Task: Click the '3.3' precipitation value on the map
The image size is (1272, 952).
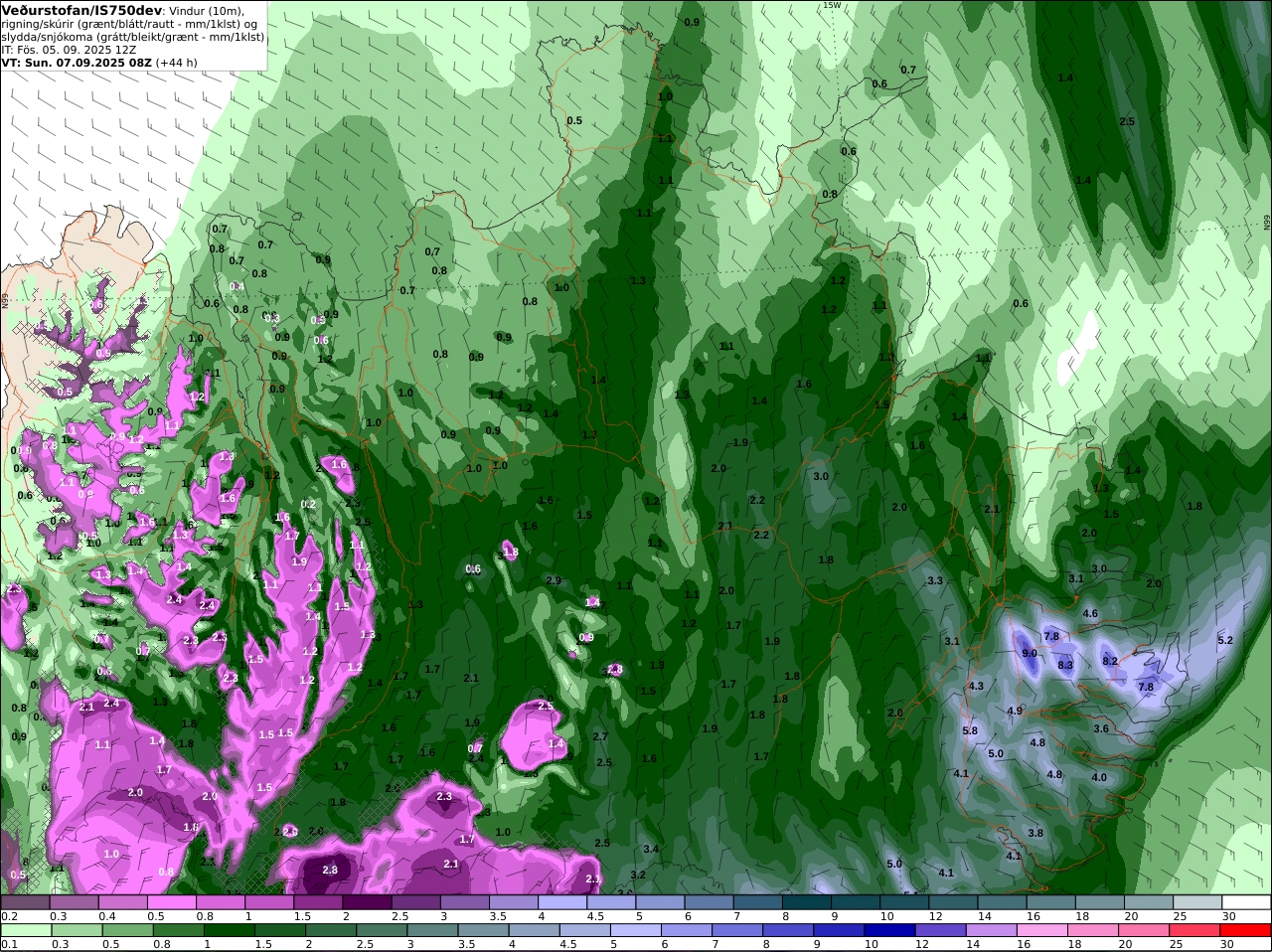Action: click(x=935, y=580)
